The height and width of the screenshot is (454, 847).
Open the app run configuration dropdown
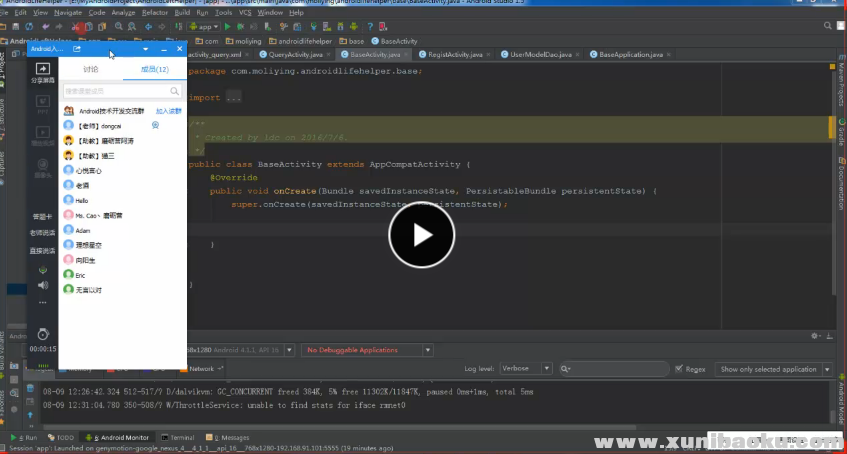pos(205,27)
